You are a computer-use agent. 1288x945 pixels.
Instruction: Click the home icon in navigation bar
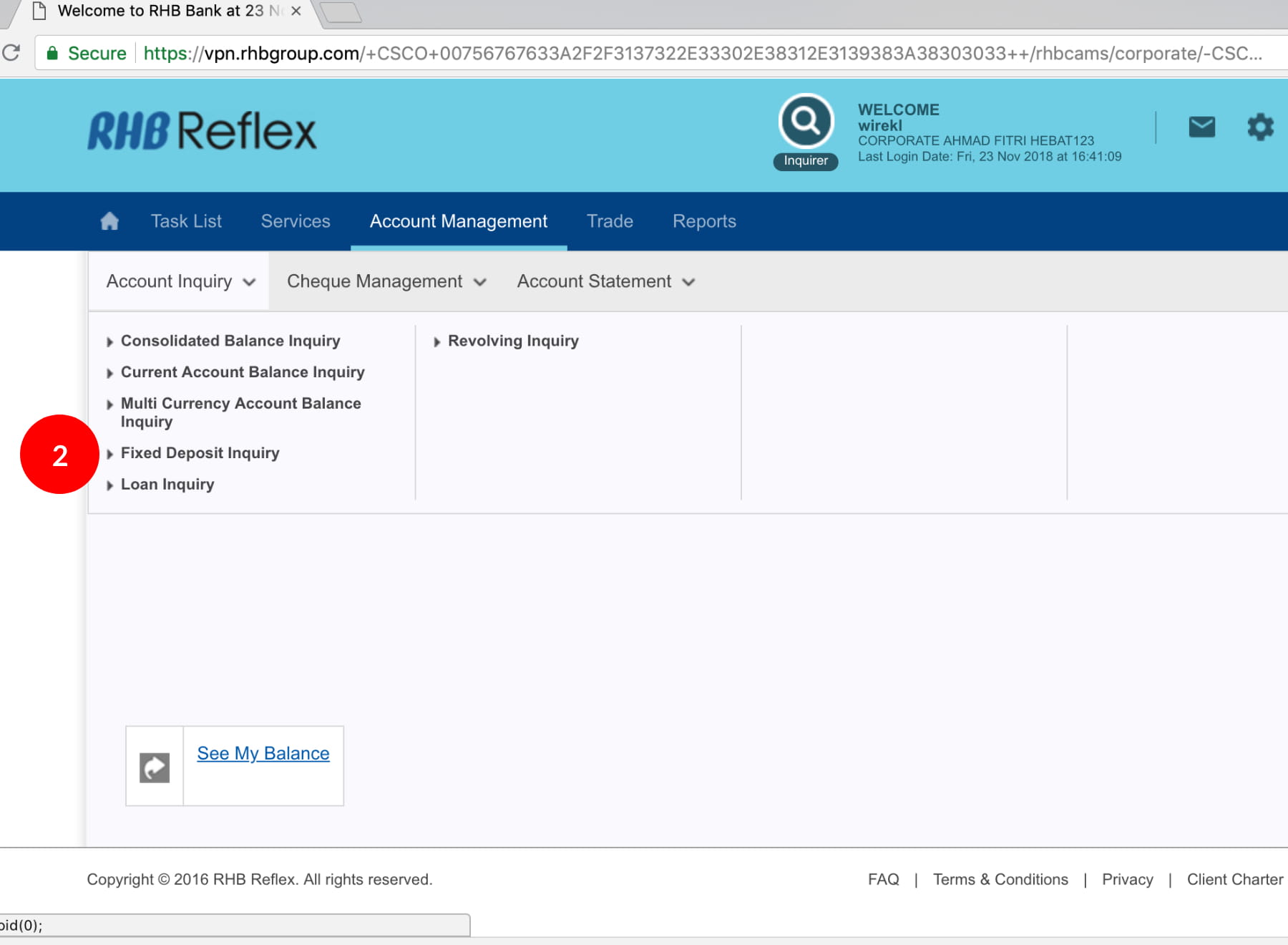[109, 221]
